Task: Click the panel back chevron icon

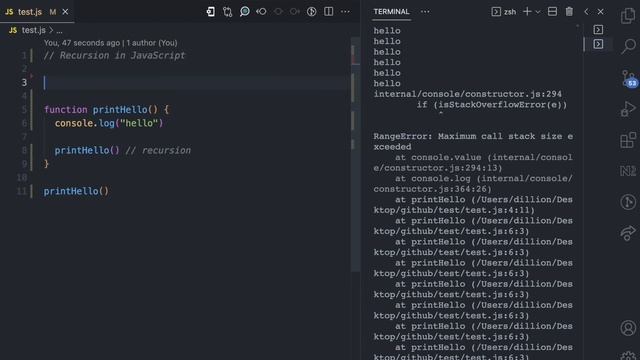Action: pyautogui.click(x=586, y=11)
